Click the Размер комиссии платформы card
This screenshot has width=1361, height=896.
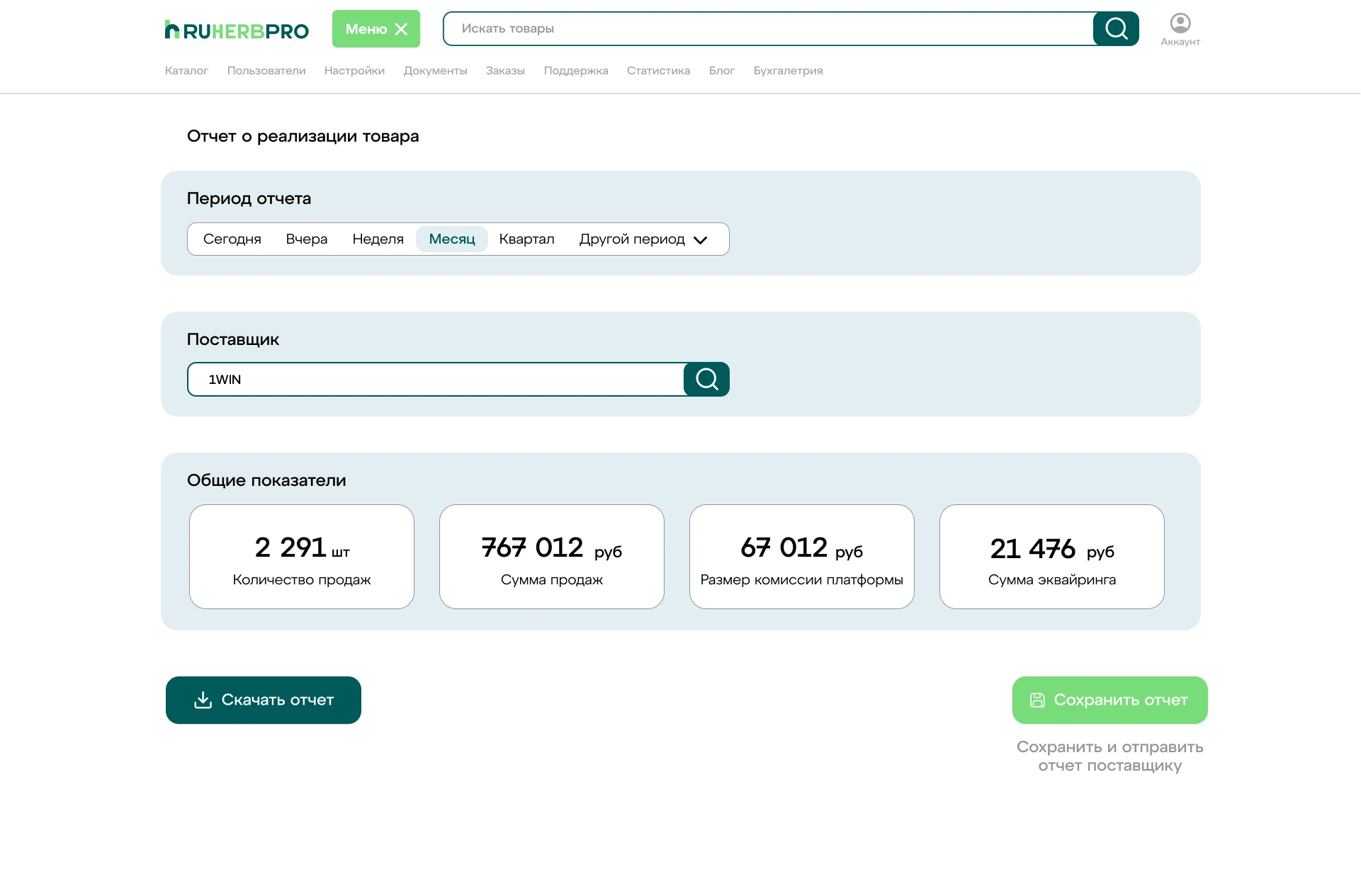coord(802,557)
